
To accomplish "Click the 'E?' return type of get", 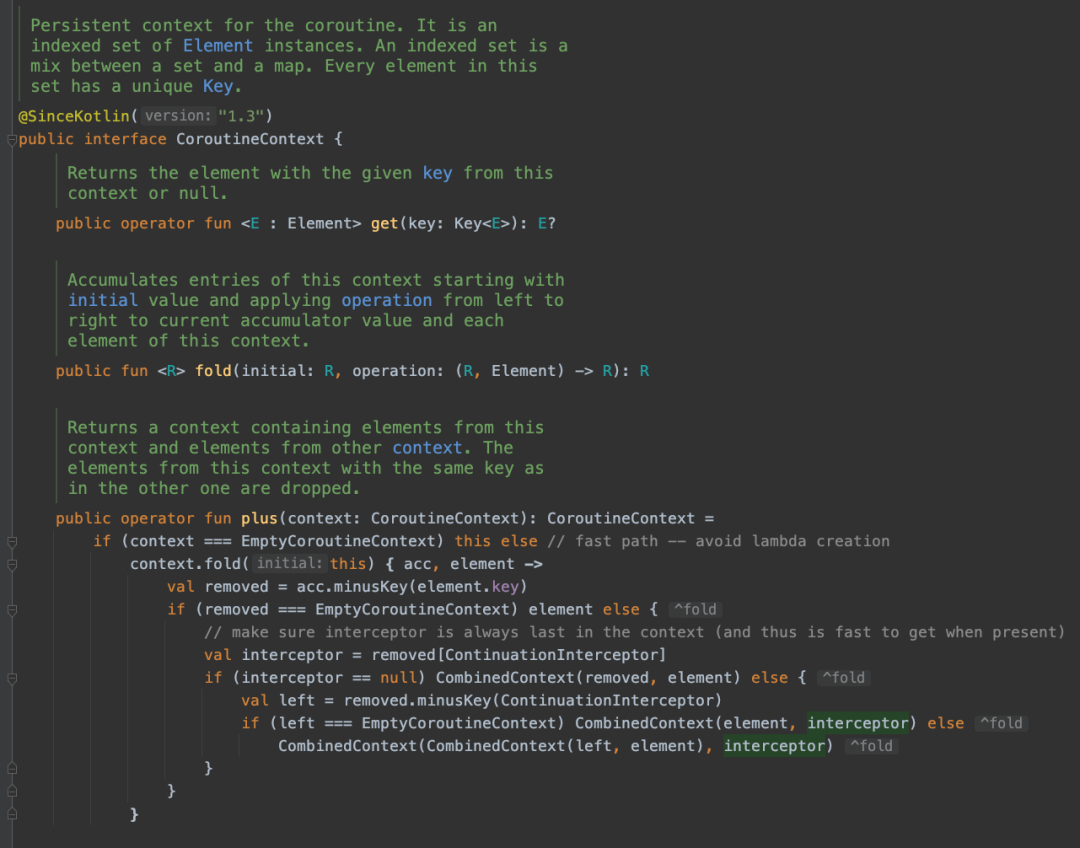I will pos(547,224).
